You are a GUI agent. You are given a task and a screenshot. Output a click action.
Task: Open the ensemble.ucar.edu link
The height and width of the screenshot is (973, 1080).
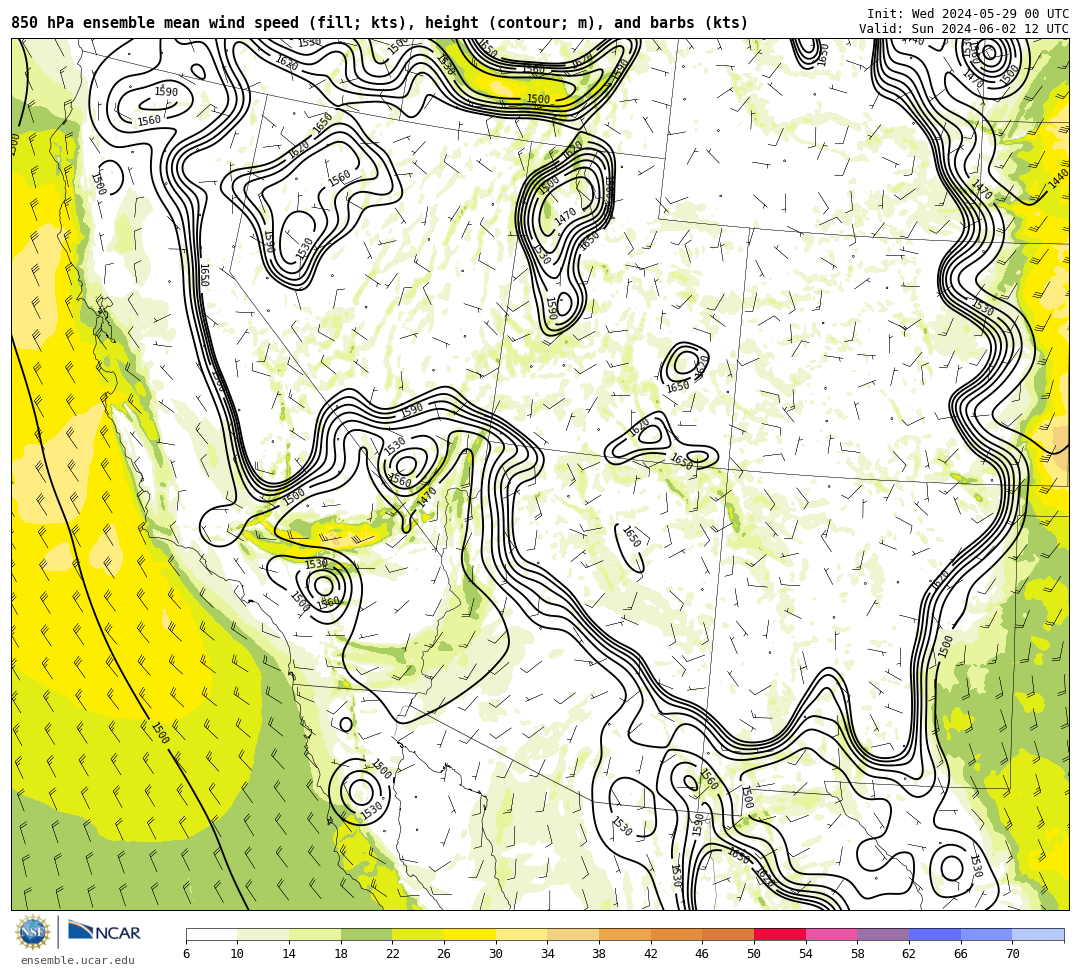coord(78,960)
